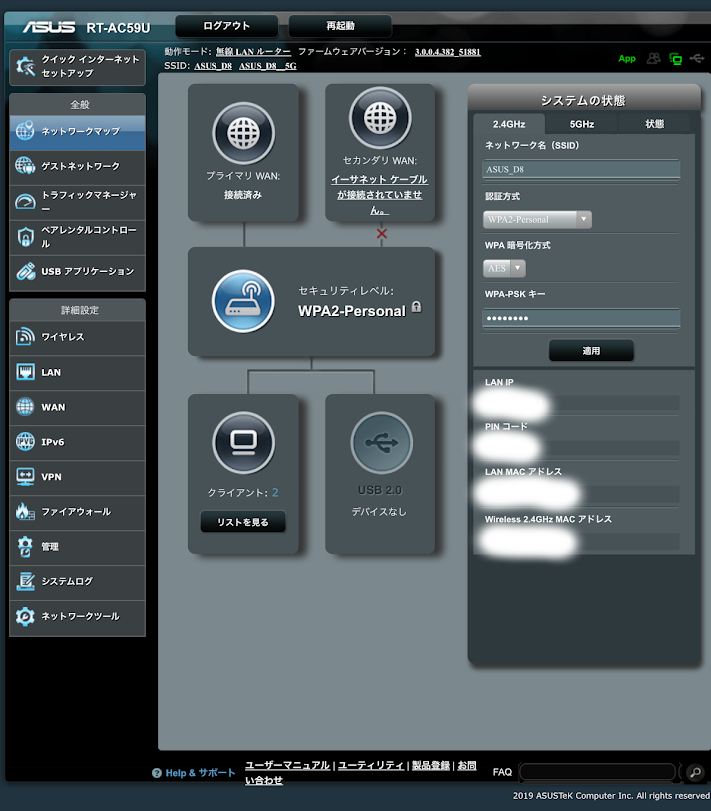Click the USB アプリケーション icon
711x811 pixels.
click(25, 271)
